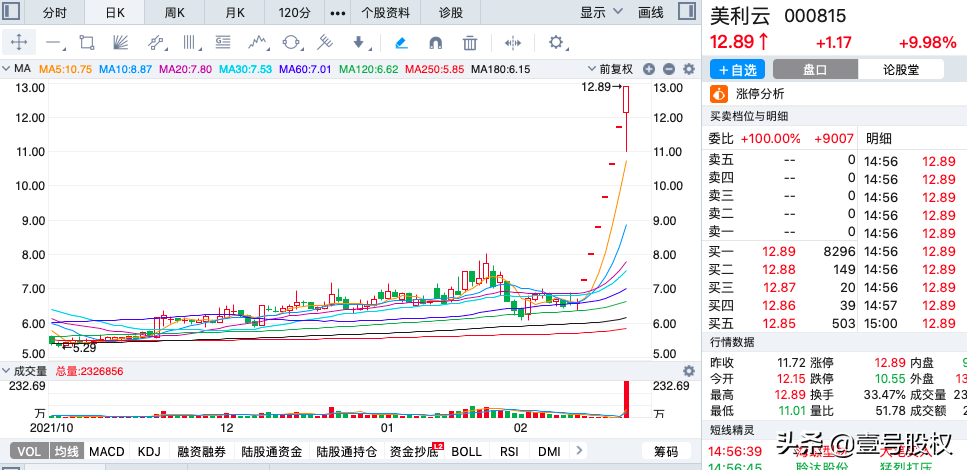Screen dimensions: 967x470
Task: Select the rectangle shape drawing tool
Action: [x=87, y=43]
